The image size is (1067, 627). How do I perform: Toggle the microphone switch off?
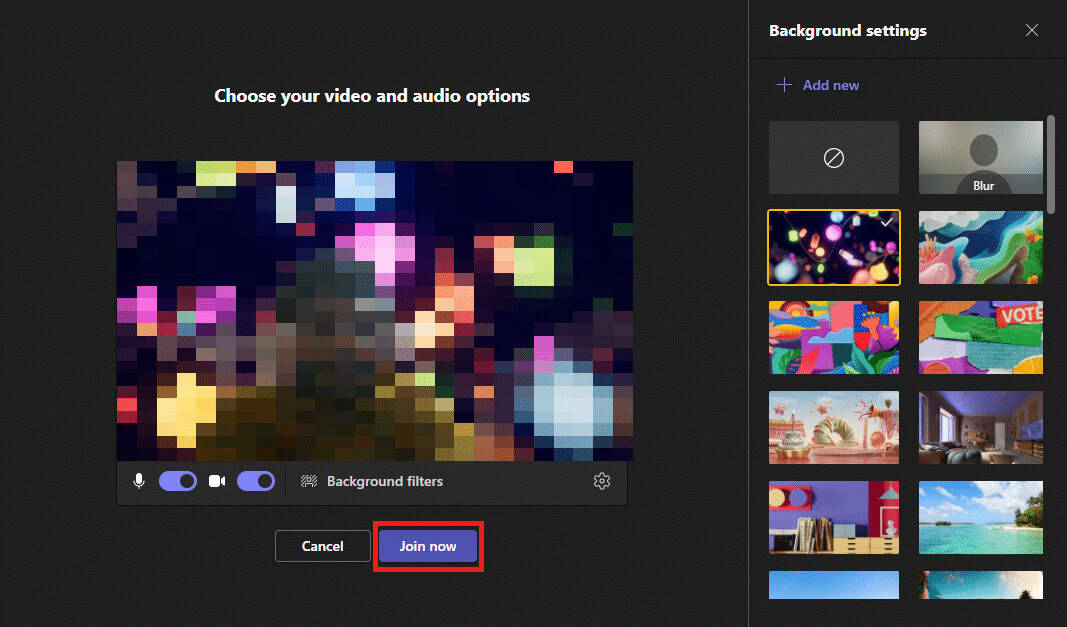pos(178,481)
